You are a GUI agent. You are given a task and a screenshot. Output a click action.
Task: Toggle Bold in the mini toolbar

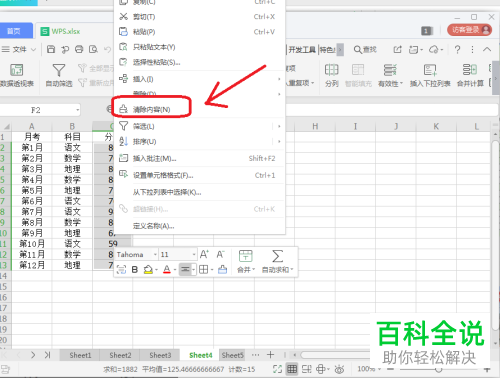(135, 269)
